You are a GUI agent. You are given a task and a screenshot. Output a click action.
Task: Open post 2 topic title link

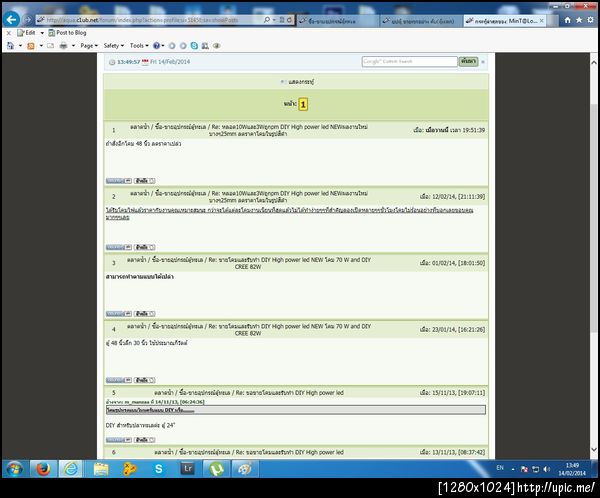pos(248,197)
